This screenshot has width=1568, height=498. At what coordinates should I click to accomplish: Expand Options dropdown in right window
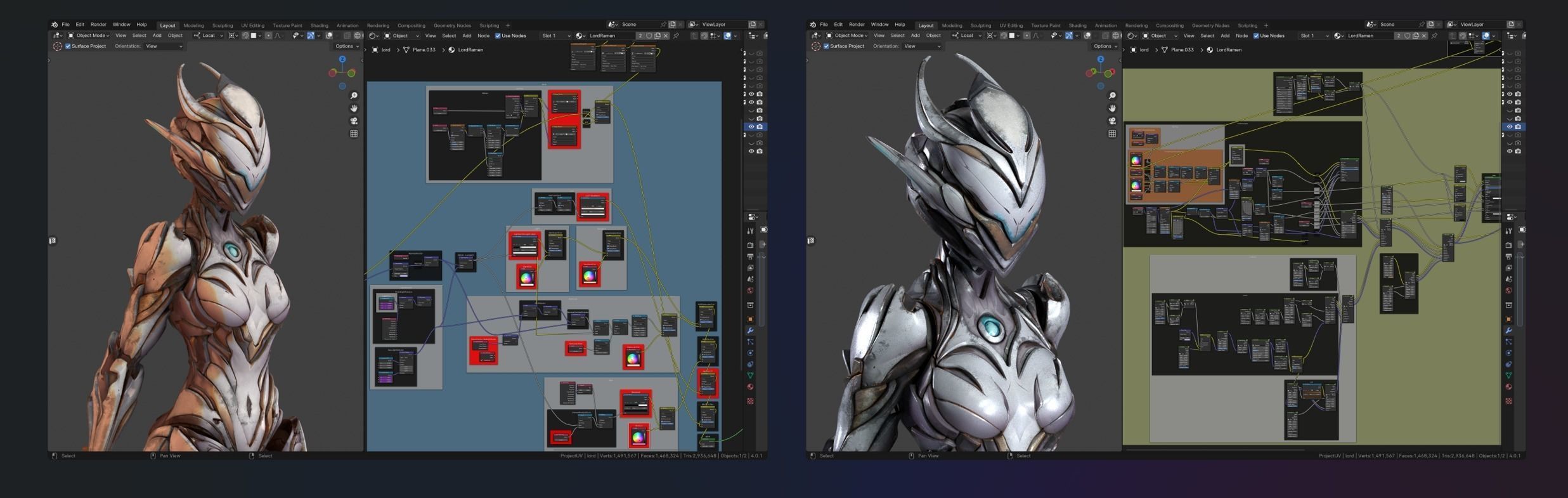tap(1105, 46)
